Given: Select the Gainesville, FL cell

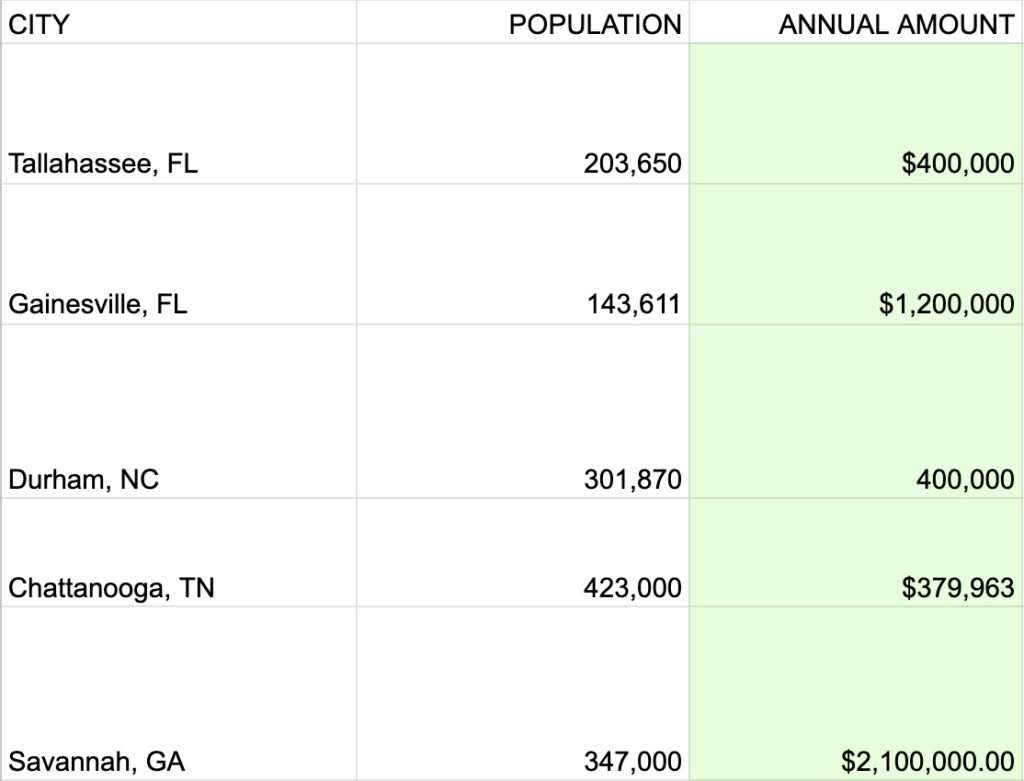Looking at the screenshot, I should (x=98, y=304).
